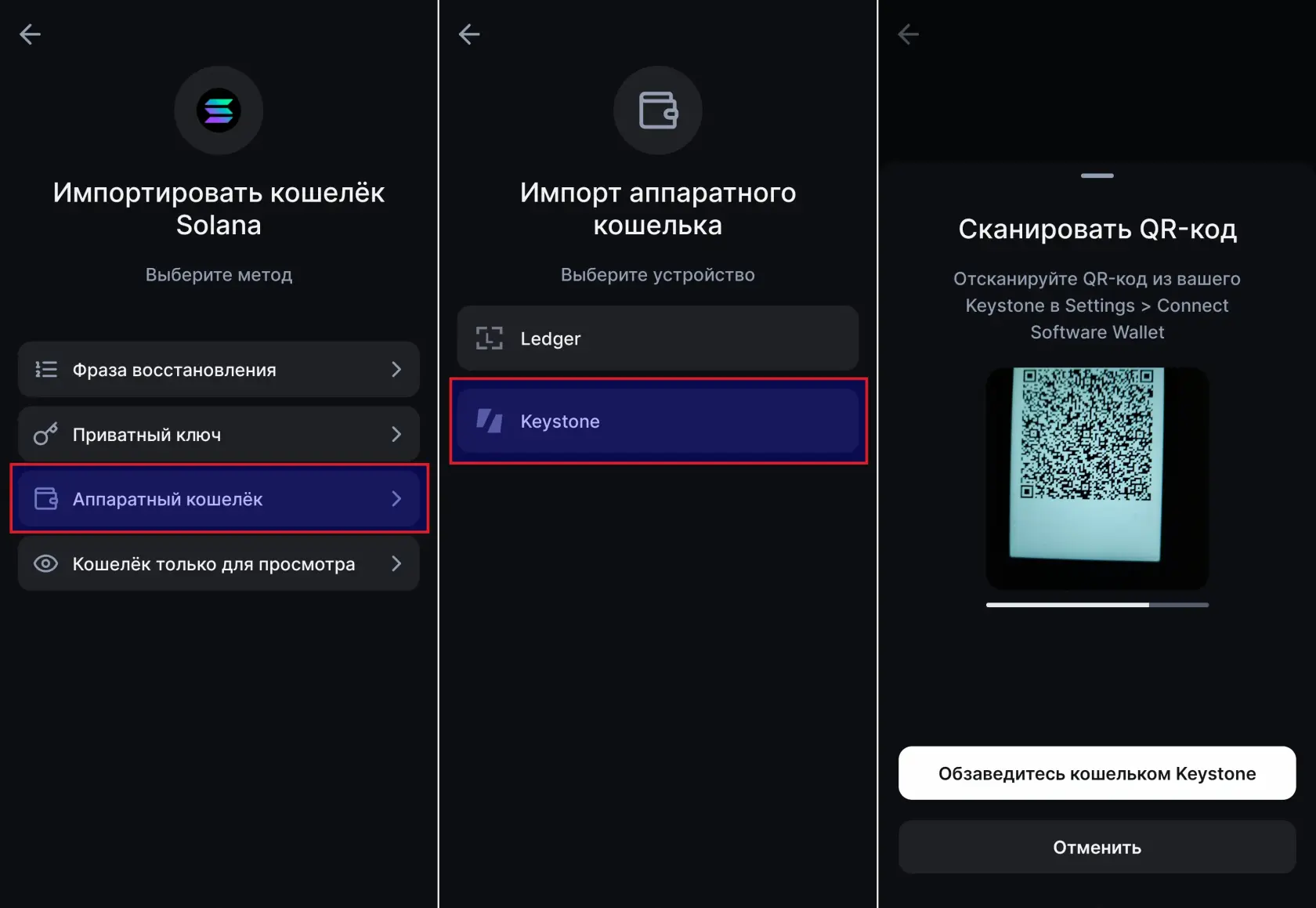
Task: Open the Приватный ключ chevron
Action: coord(396,434)
